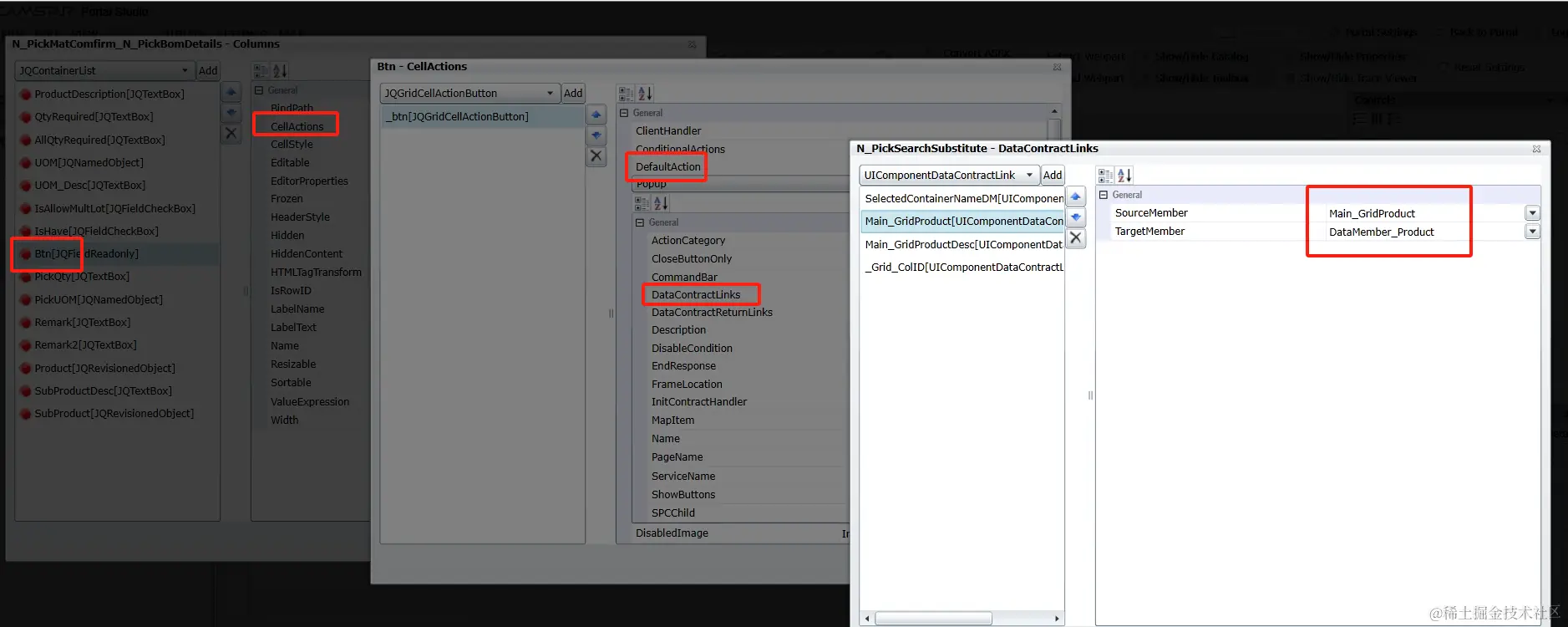Move _btn action down in CellActions dialog
This screenshot has height=627, width=1568.
pos(596,135)
